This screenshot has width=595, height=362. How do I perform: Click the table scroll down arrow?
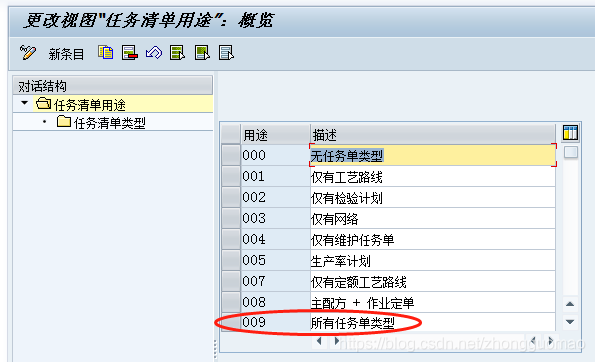pos(570,322)
